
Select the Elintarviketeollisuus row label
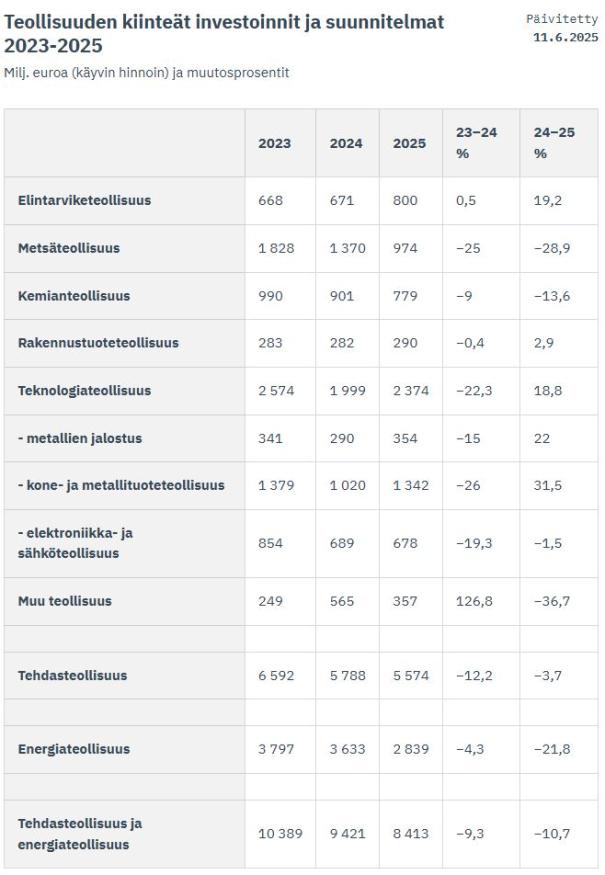coord(84,200)
